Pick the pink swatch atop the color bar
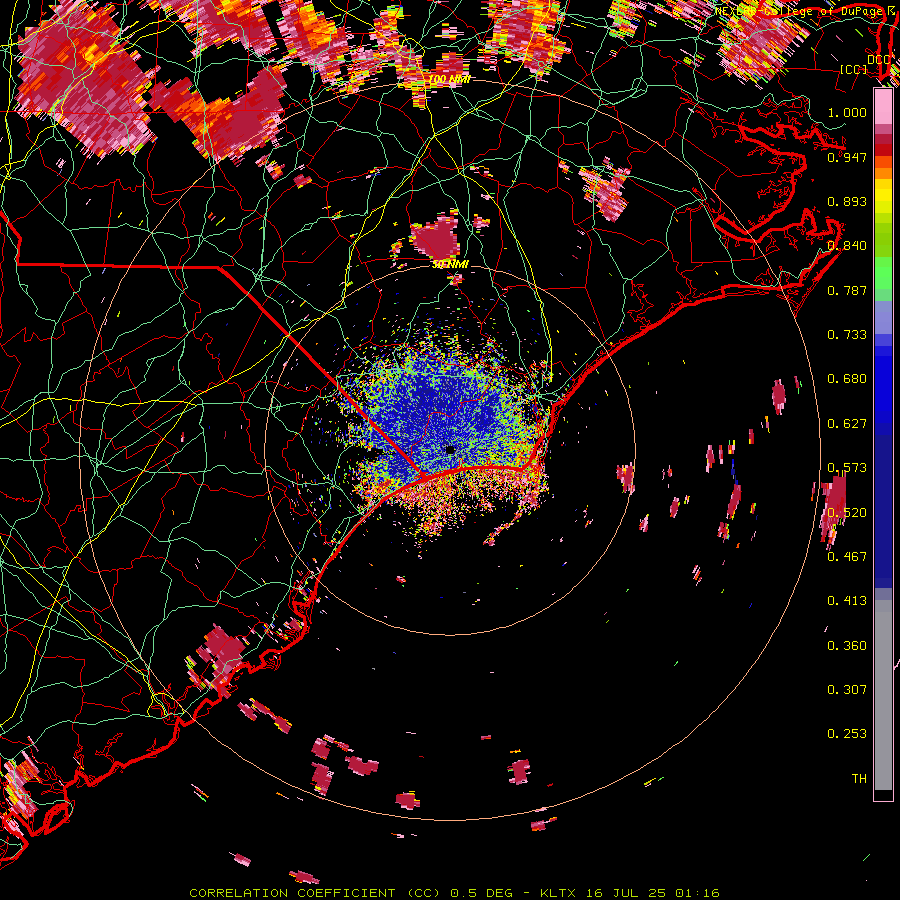The width and height of the screenshot is (900, 900). coord(883,107)
